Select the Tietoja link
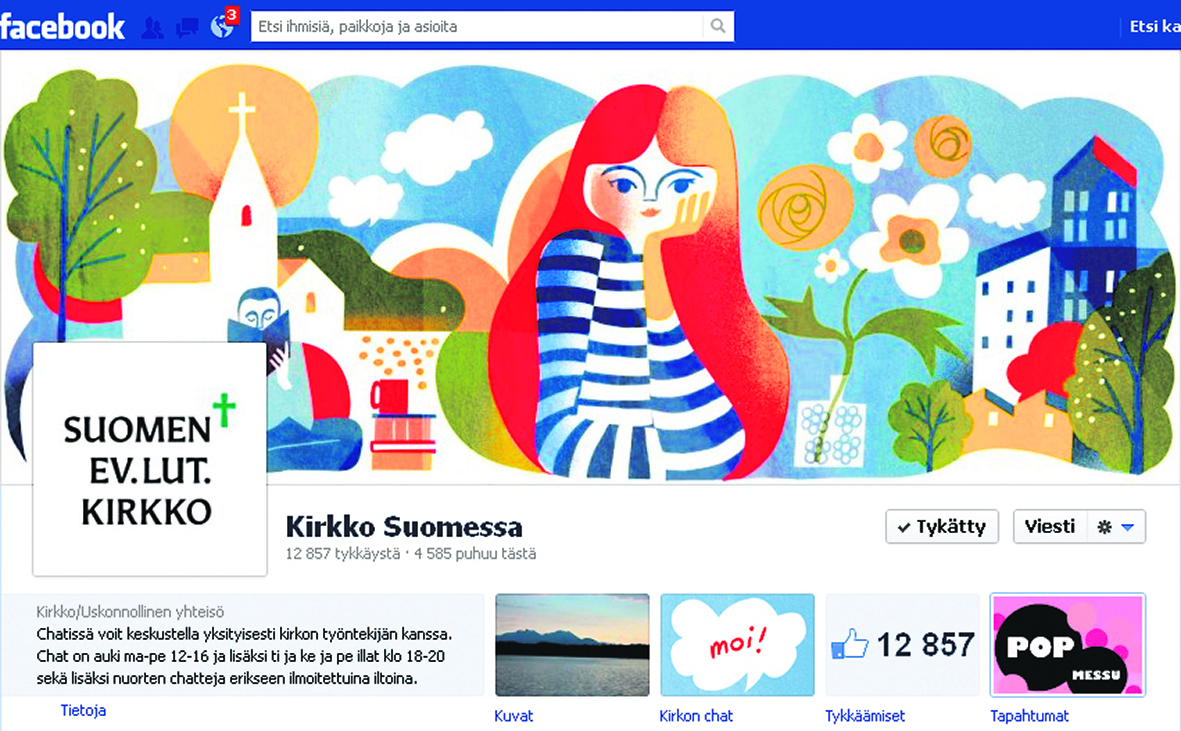This screenshot has width=1181, height=731. pos(83,711)
